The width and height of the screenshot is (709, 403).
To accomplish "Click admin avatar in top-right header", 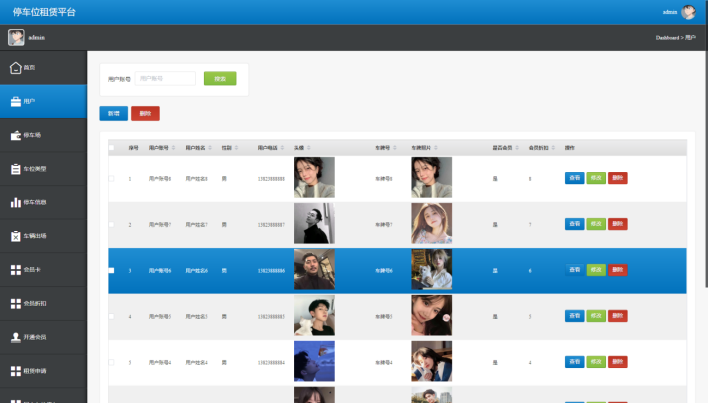I will 688,12.
